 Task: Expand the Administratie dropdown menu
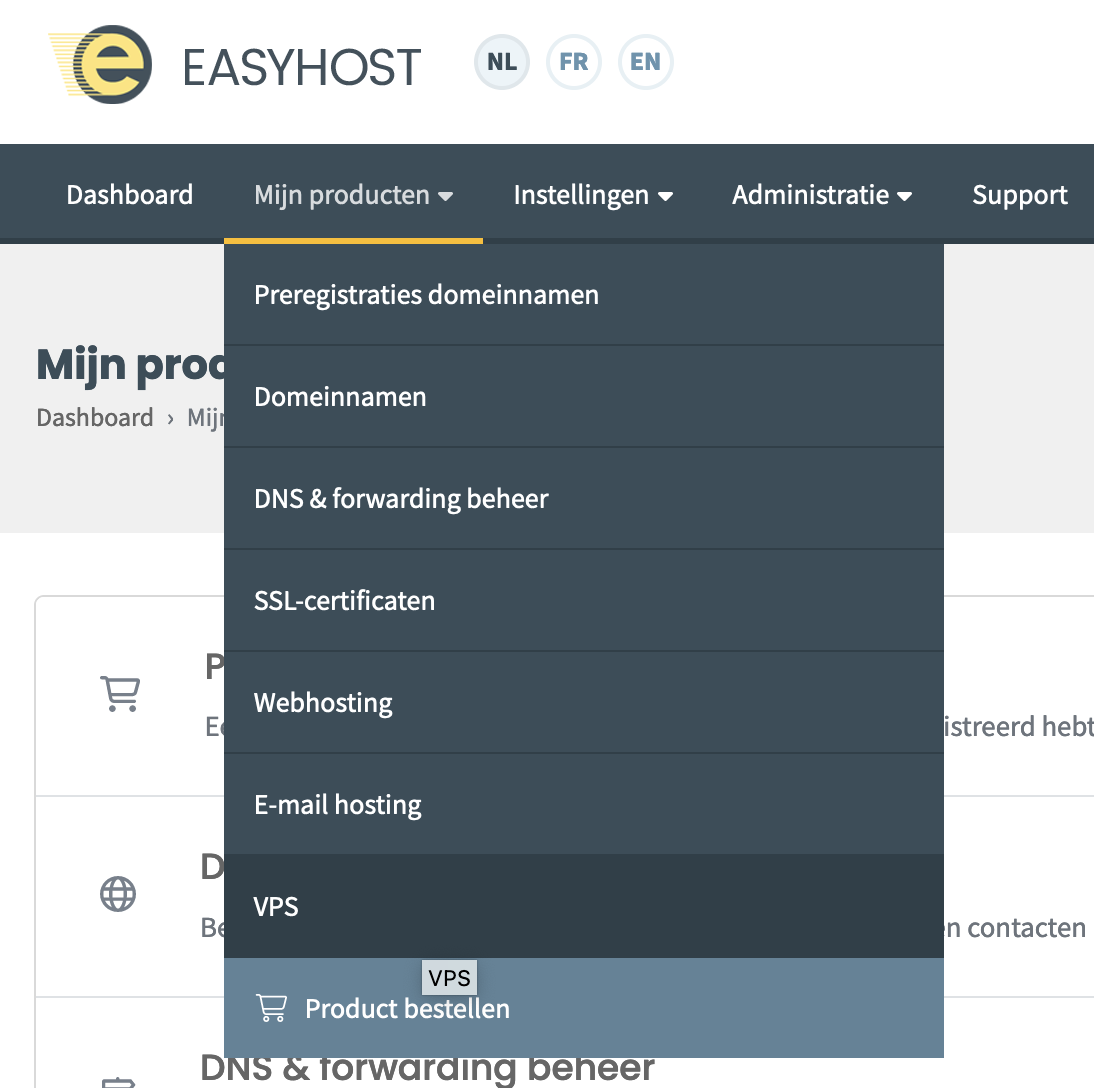tap(821, 195)
